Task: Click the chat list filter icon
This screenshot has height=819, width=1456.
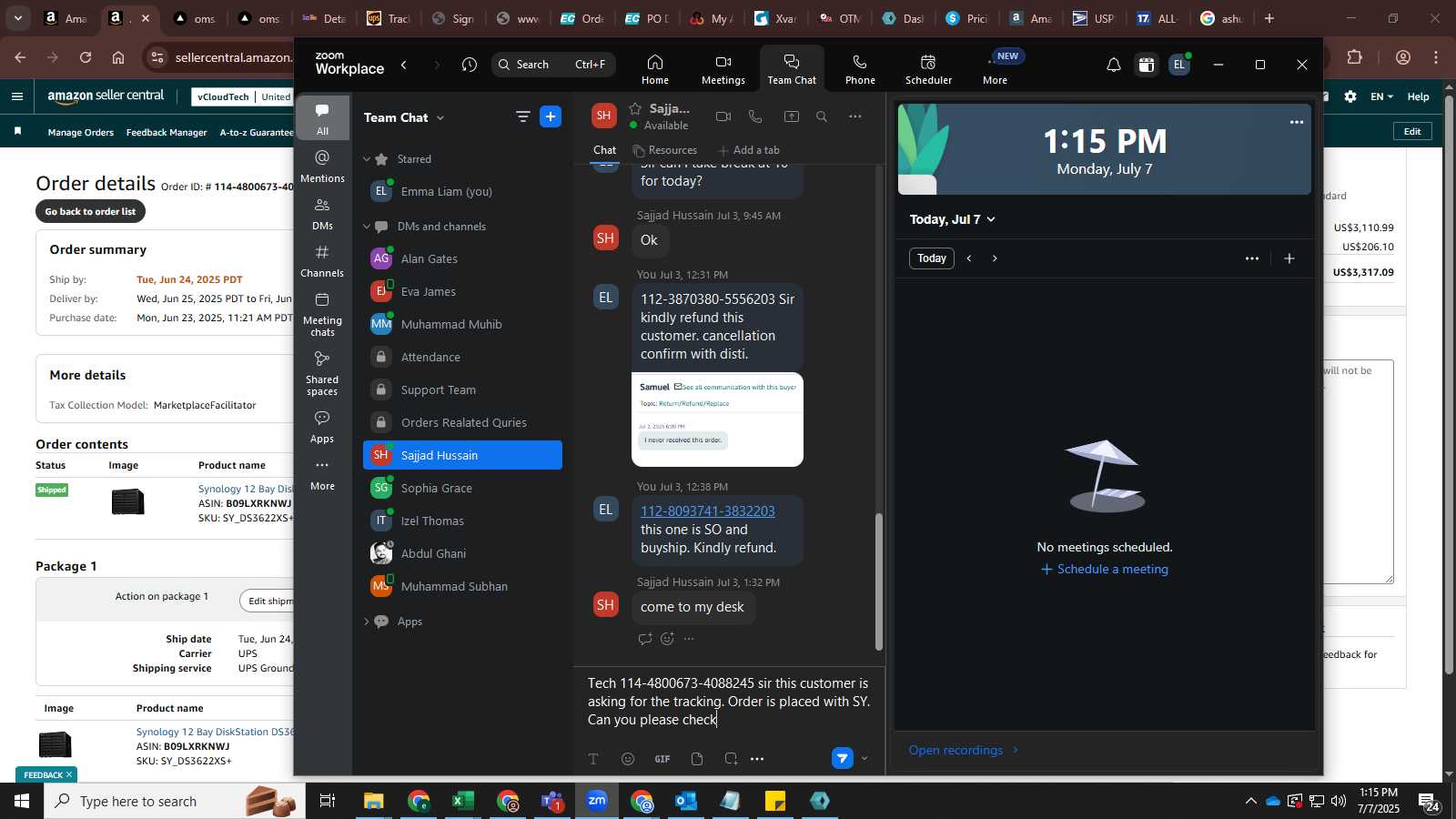Action: 522,116
